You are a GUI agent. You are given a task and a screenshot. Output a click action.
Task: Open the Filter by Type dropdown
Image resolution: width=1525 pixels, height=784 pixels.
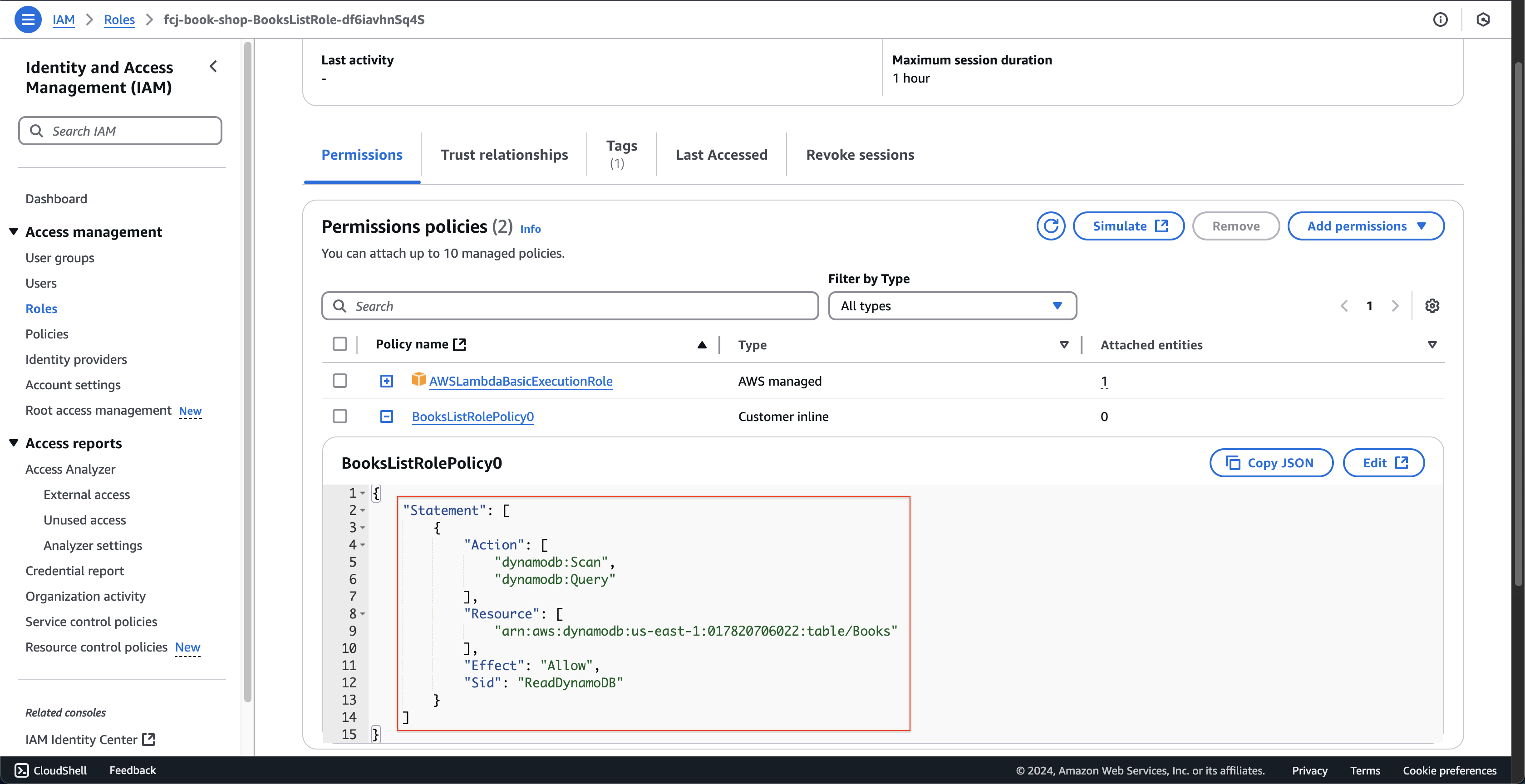pyautogui.click(x=951, y=306)
